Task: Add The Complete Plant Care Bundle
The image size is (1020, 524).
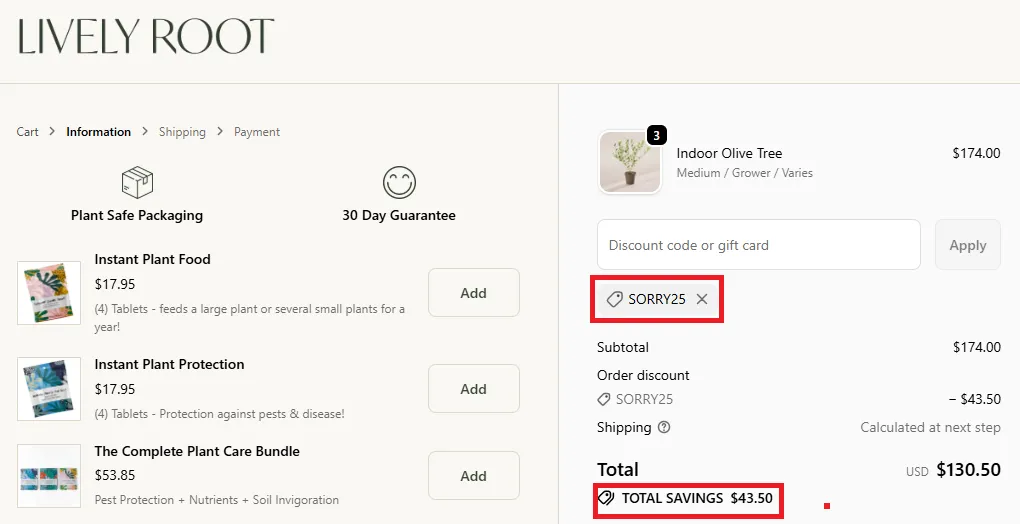Action: (x=473, y=476)
